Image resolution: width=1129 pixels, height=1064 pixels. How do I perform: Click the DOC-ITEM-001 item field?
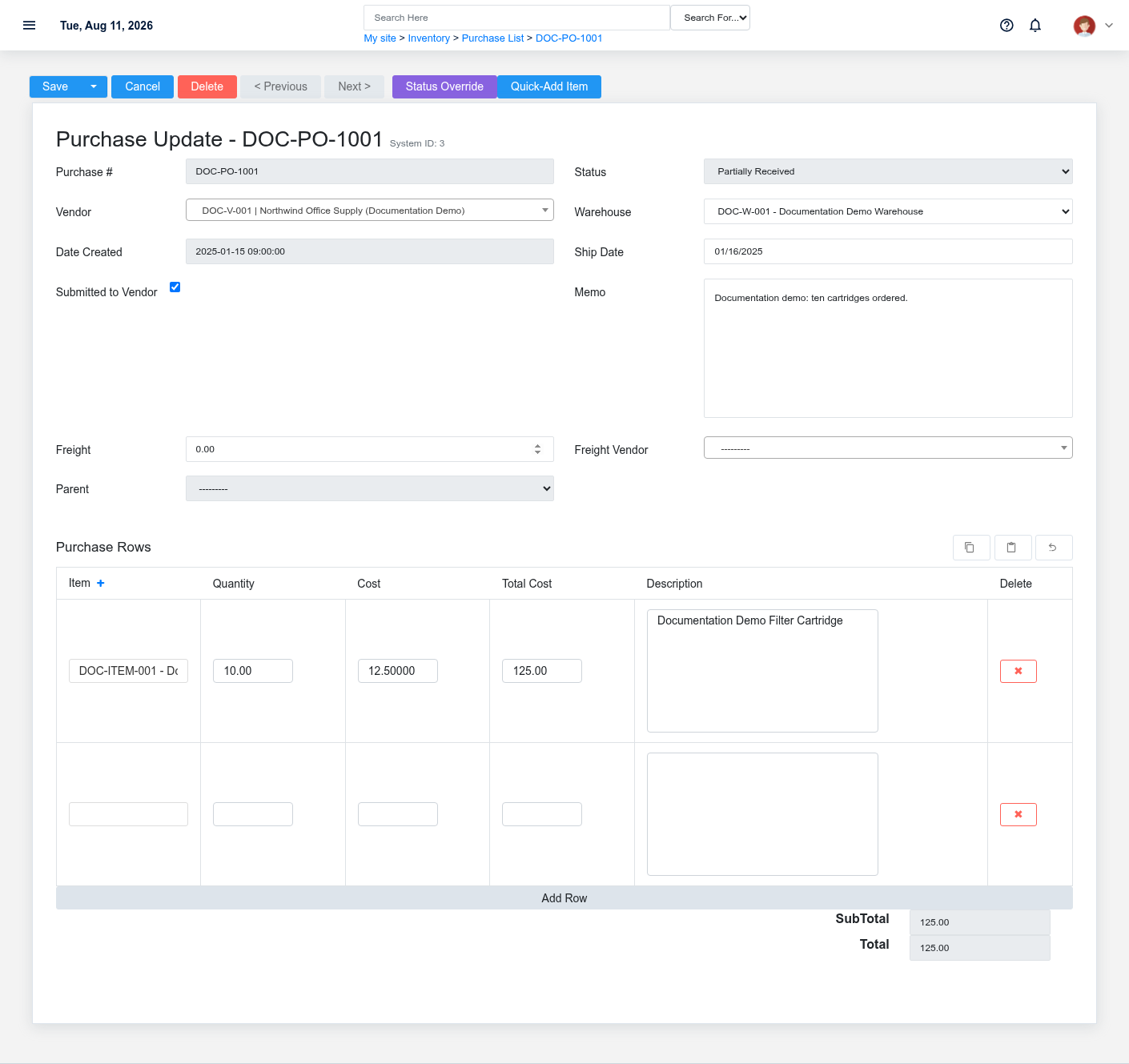pos(128,671)
